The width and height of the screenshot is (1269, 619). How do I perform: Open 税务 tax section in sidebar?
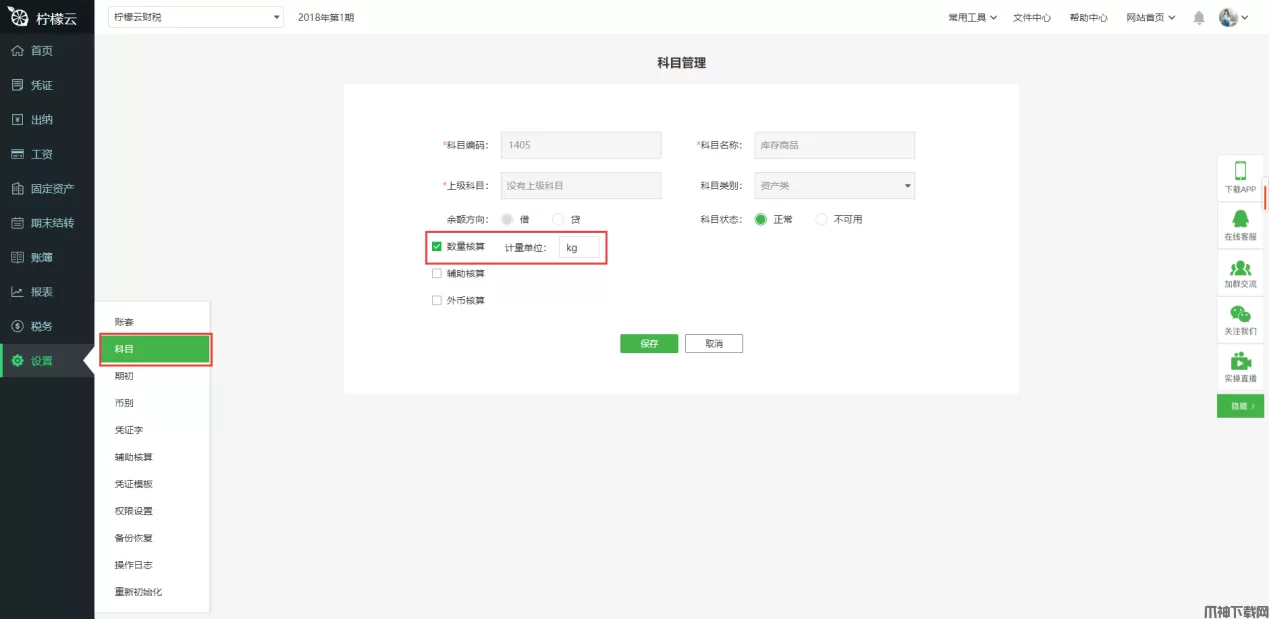tap(47, 326)
